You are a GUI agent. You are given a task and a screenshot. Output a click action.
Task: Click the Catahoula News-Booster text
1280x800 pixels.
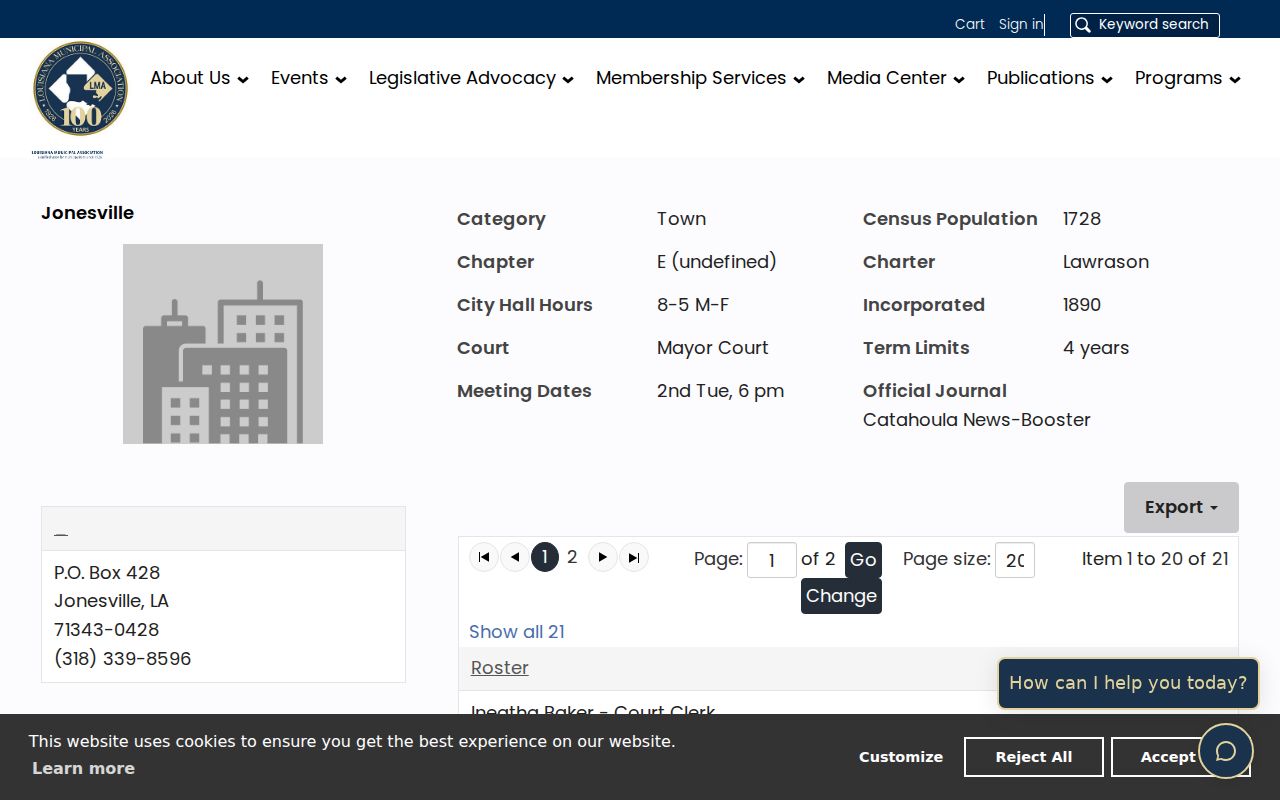tap(977, 420)
